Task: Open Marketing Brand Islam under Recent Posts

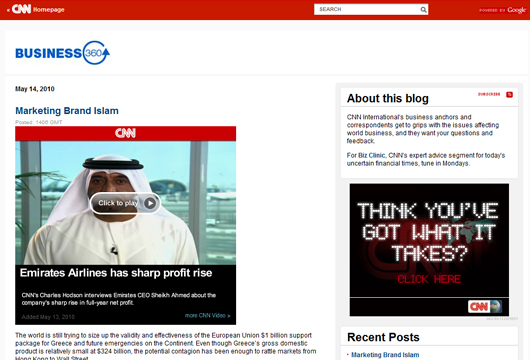Action: (x=385, y=355)
